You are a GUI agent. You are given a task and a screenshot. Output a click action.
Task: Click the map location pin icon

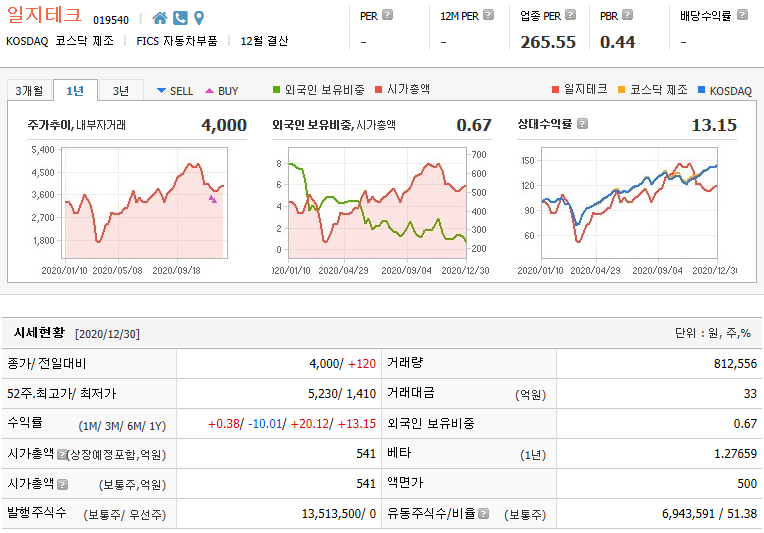[x=199, y=19]
